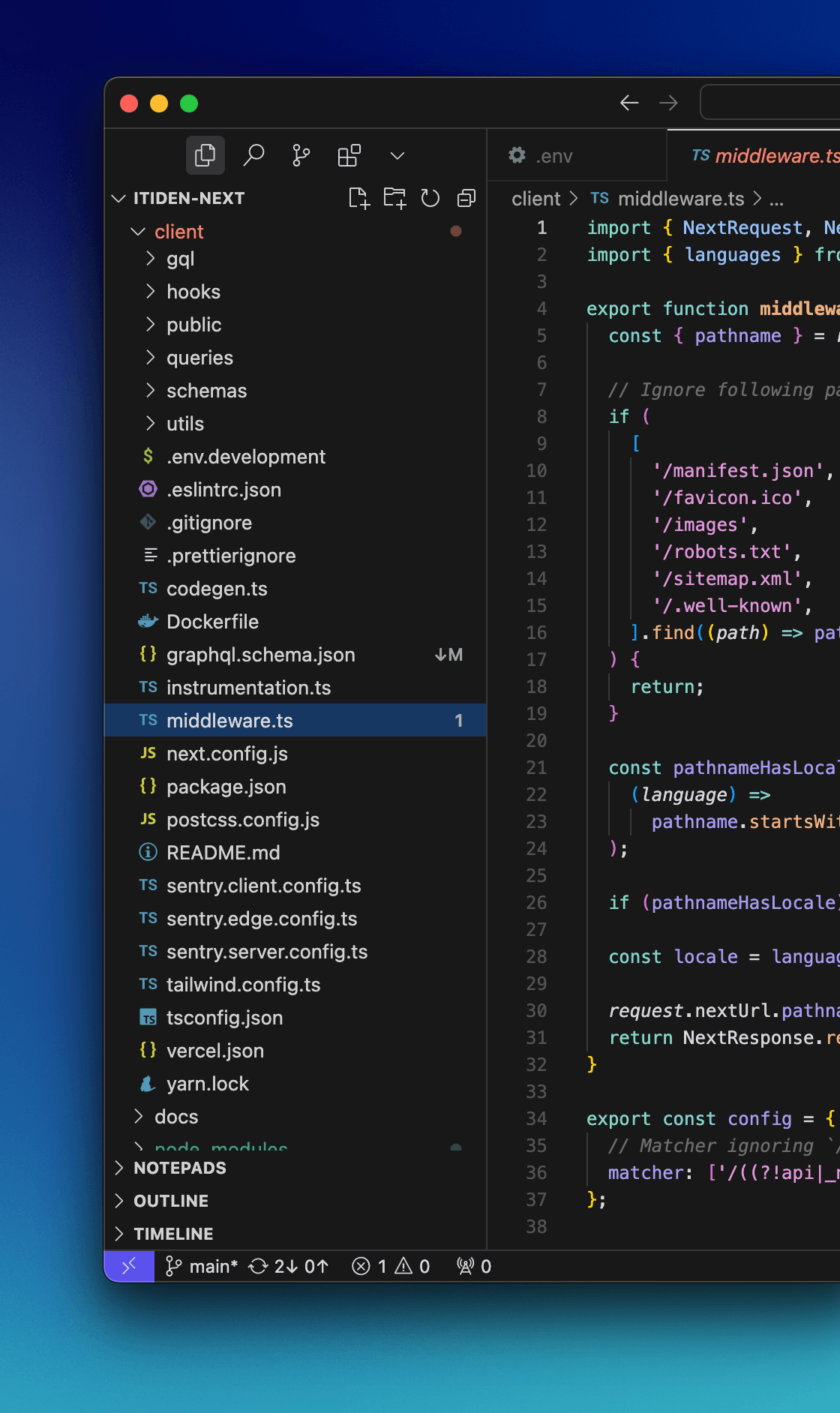840x1413 pixels.
Task: Open the Explorer view icon
Action: pos(205,155)
